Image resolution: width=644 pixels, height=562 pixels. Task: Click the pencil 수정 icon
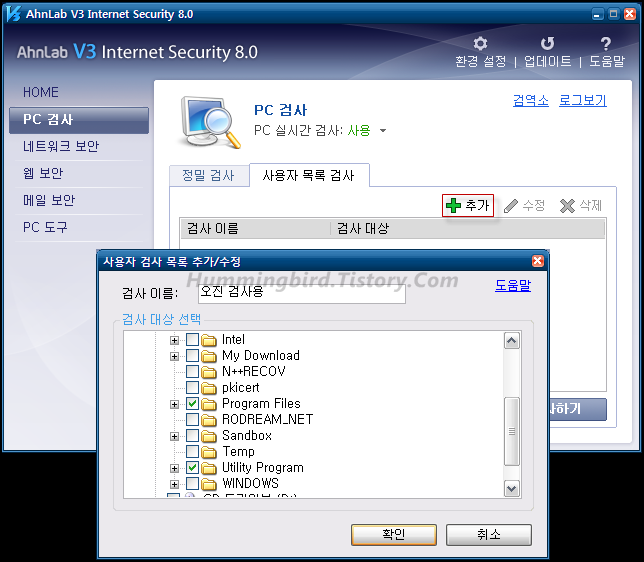tap(511, 206)
